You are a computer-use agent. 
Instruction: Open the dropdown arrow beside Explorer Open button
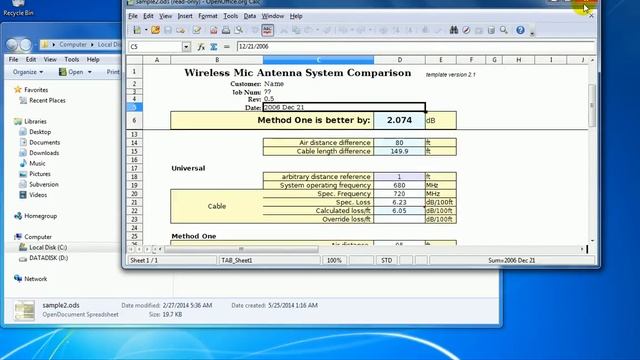[x=90, y=72]
